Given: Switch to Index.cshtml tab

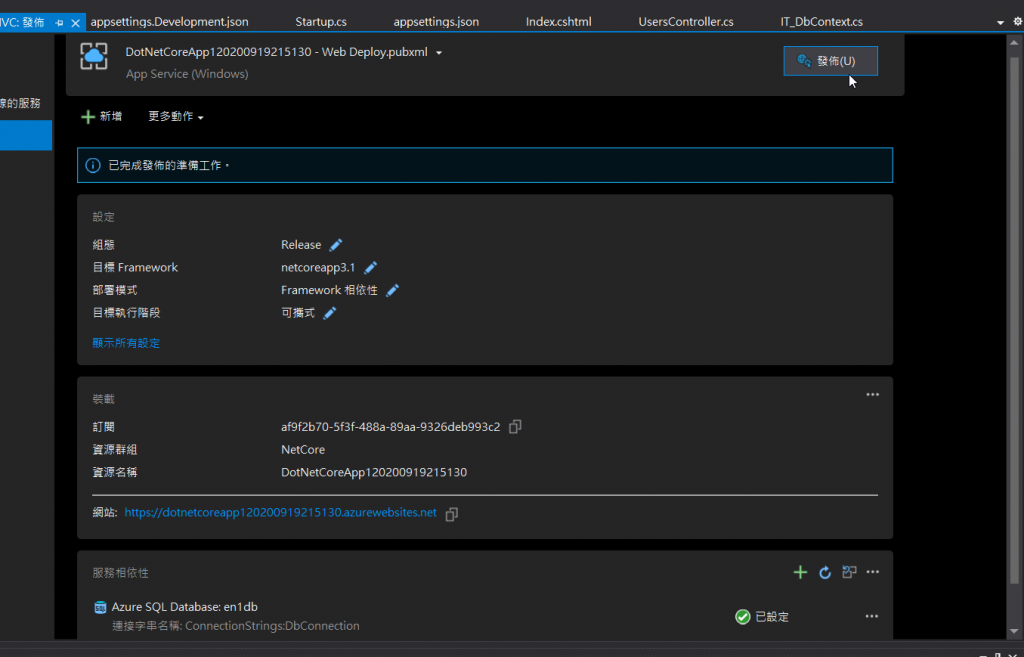Looking at the screenshot, I should point(558,22).
